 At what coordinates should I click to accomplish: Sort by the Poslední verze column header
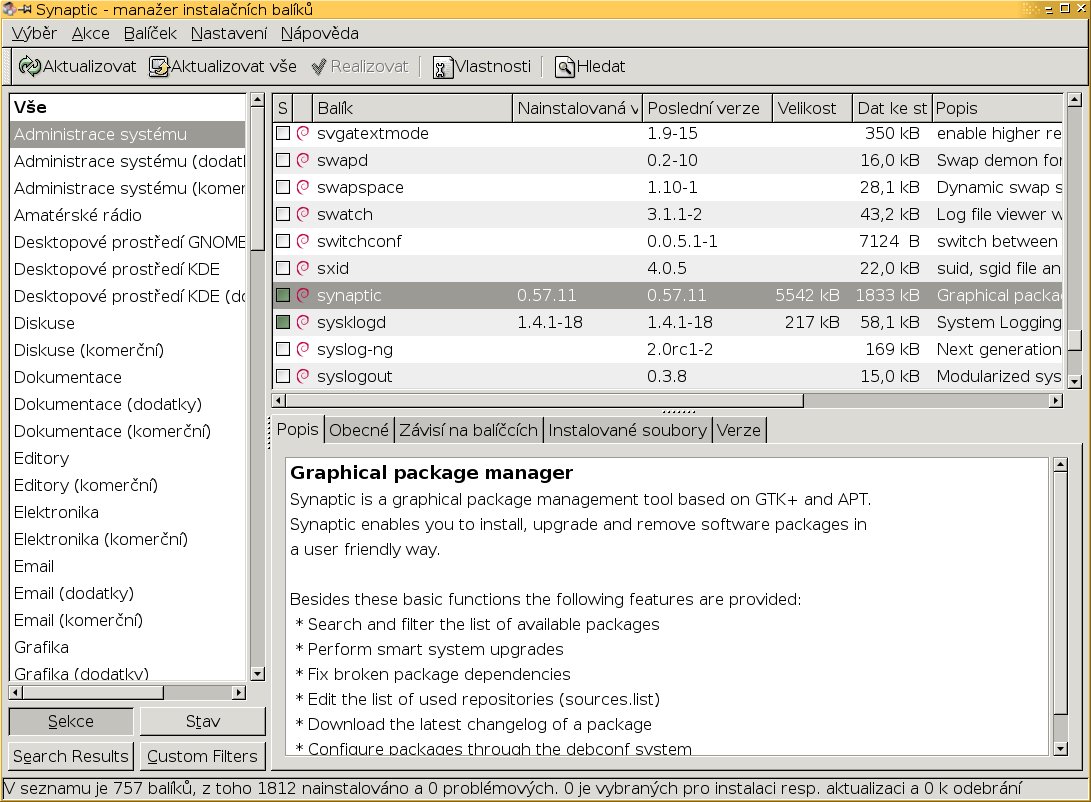tap(706, 109)
